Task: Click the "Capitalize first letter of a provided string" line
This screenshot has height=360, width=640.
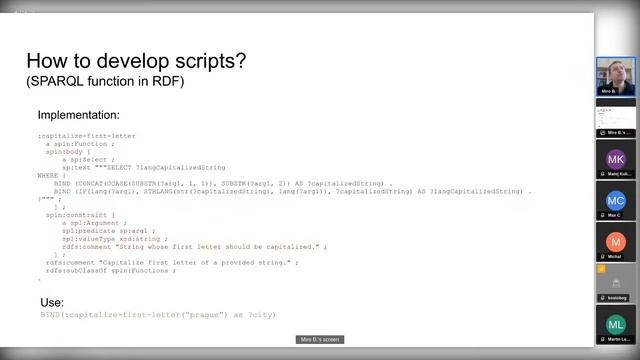Action: (x=172, y=263)
